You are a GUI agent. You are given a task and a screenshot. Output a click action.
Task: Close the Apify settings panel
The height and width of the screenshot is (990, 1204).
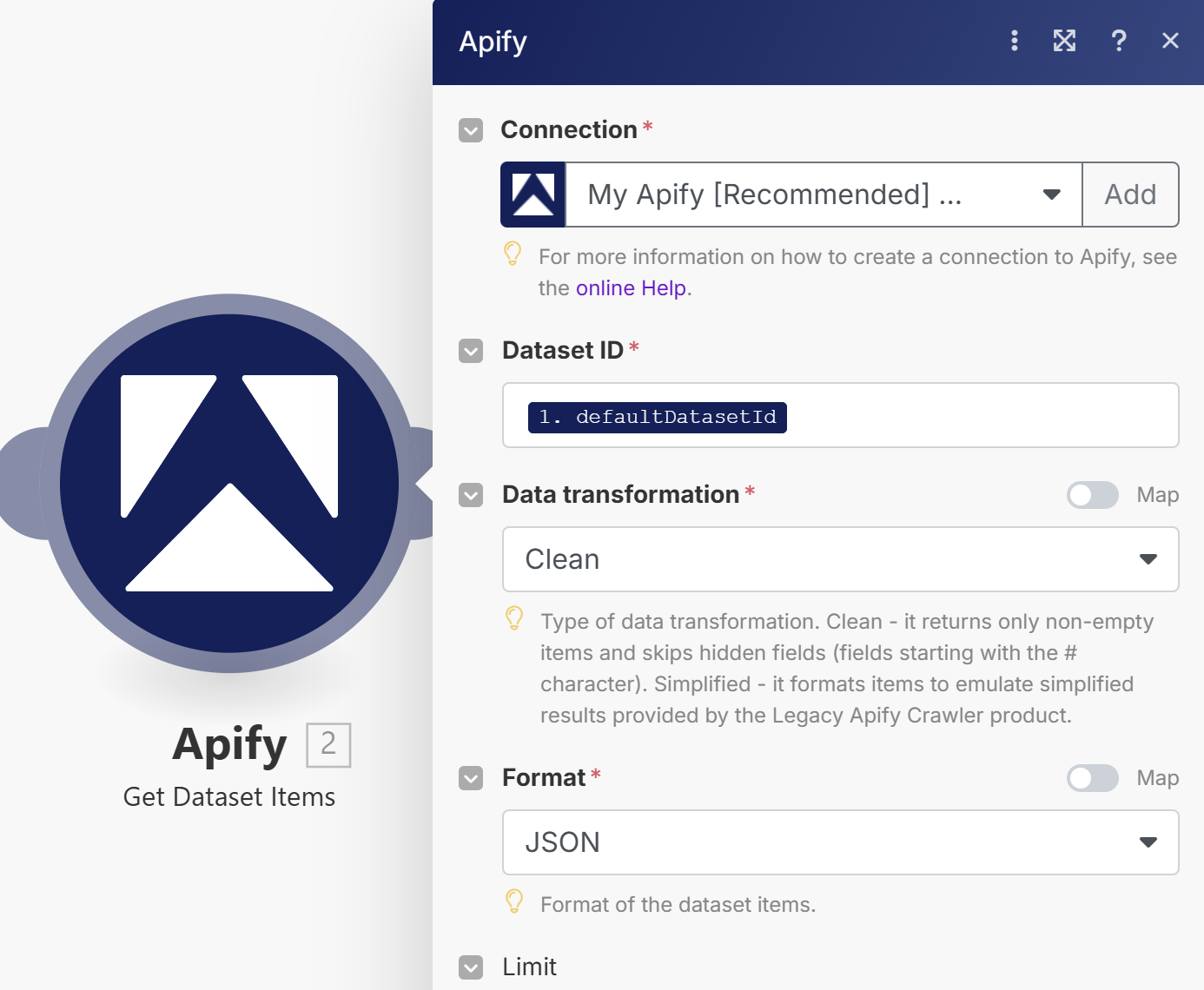(1170, 41)
